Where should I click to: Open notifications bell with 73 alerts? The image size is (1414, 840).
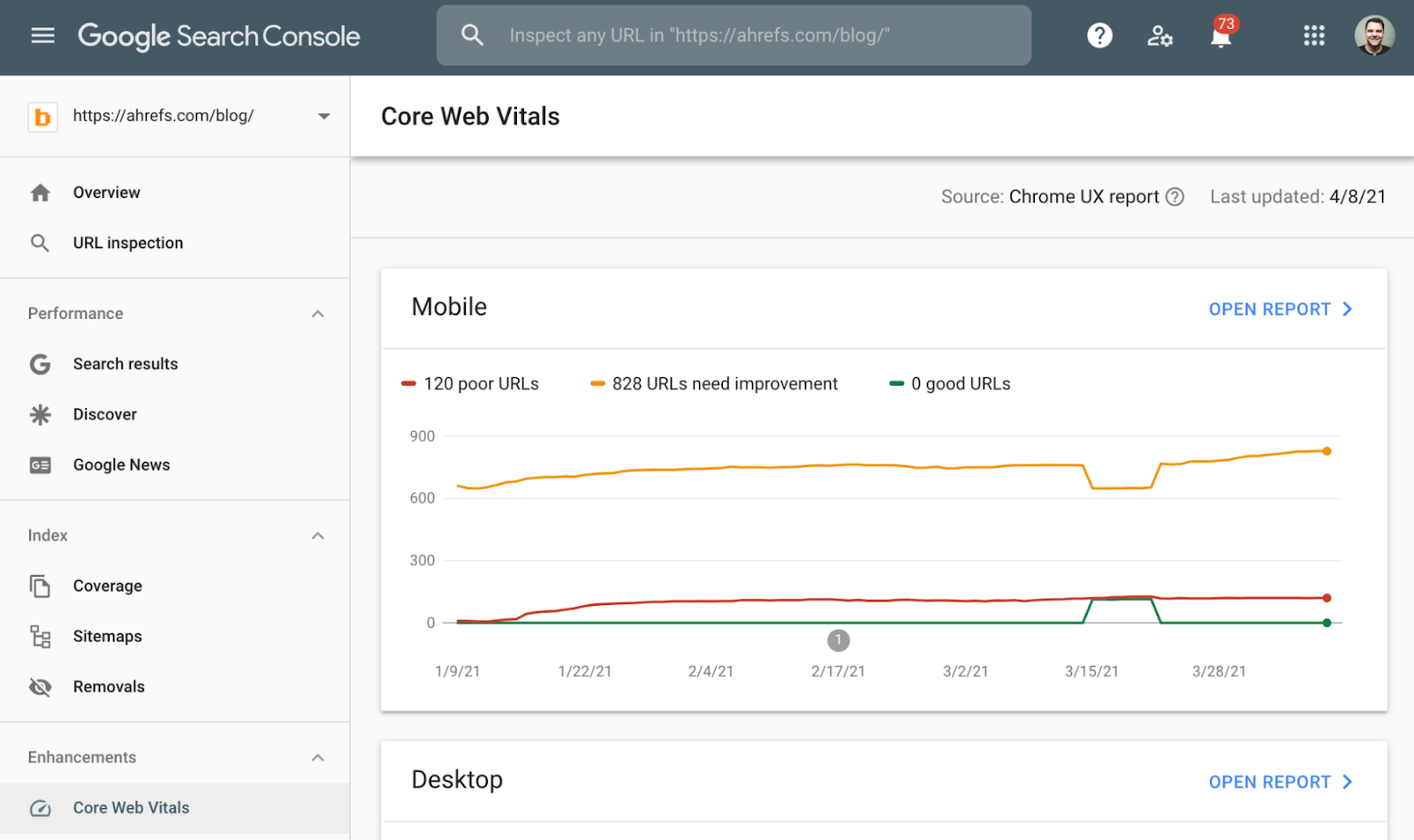click(1220, 36)
